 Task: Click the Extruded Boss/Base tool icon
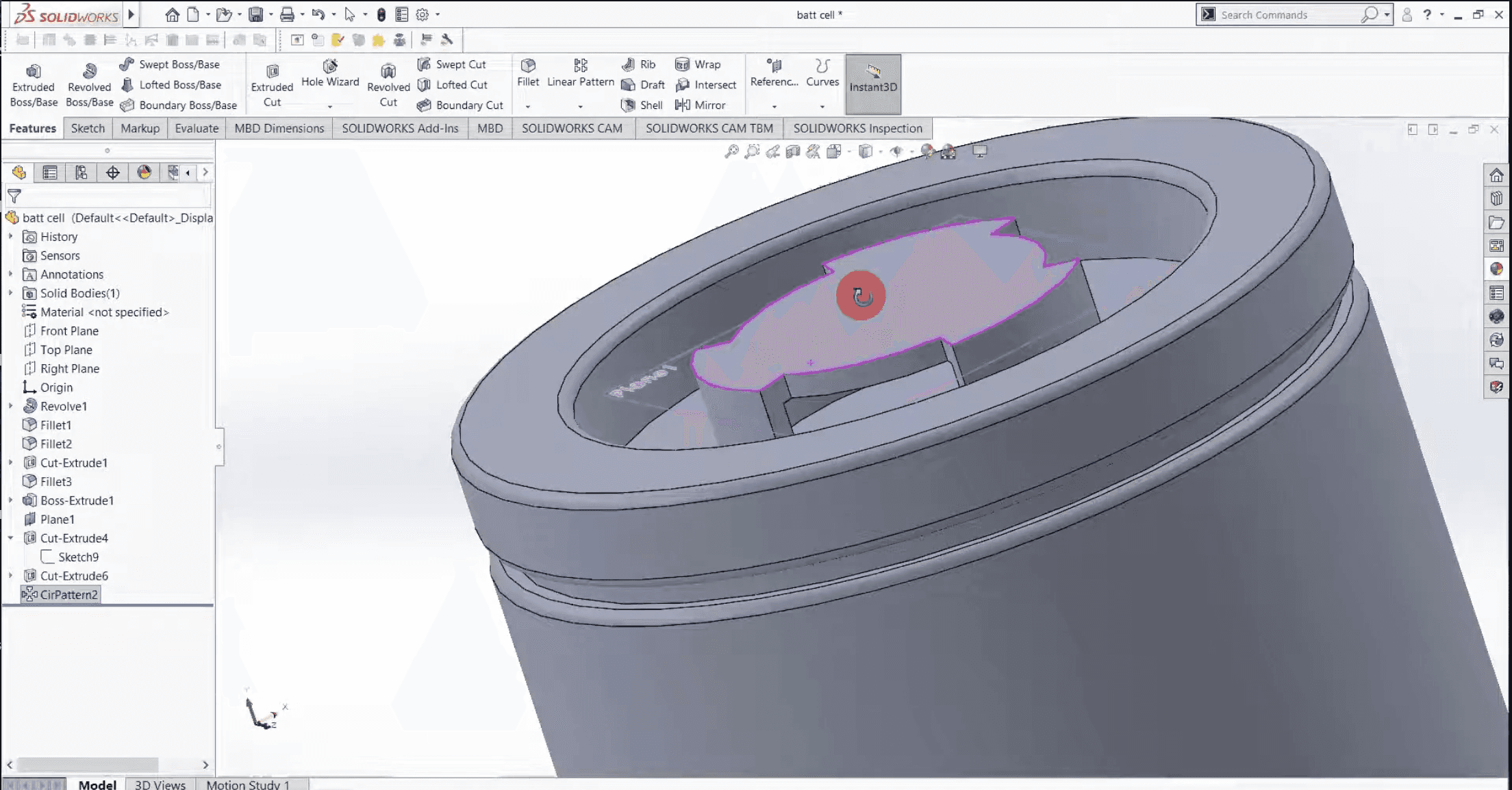tap(33, 72)
